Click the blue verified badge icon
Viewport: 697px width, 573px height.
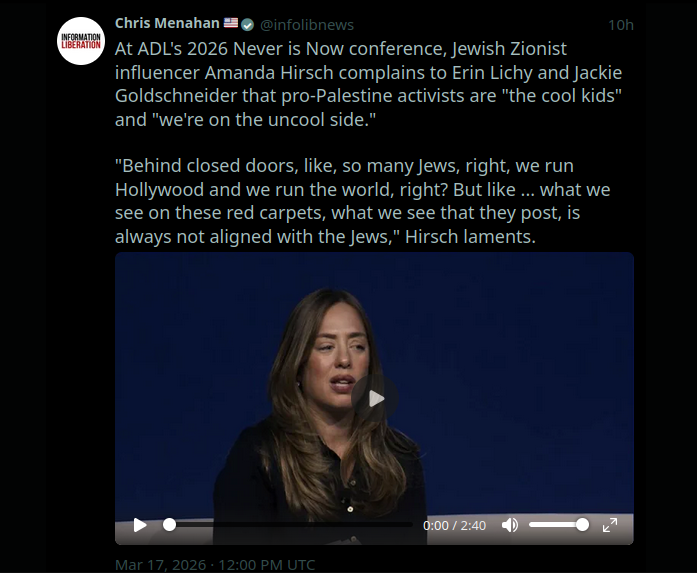coord(248,25)
